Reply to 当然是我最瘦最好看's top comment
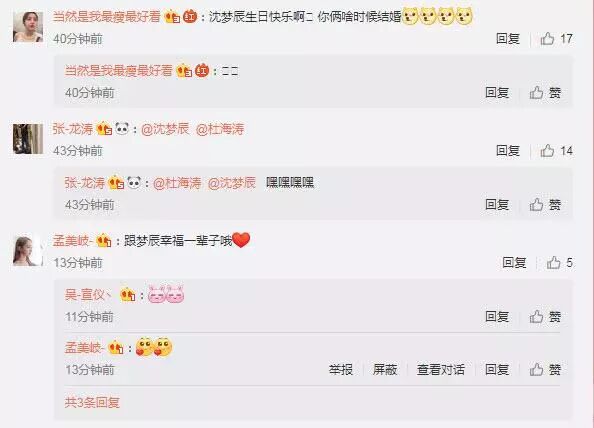The width and height of the screenshot is (594, 428). click(508, 39)
